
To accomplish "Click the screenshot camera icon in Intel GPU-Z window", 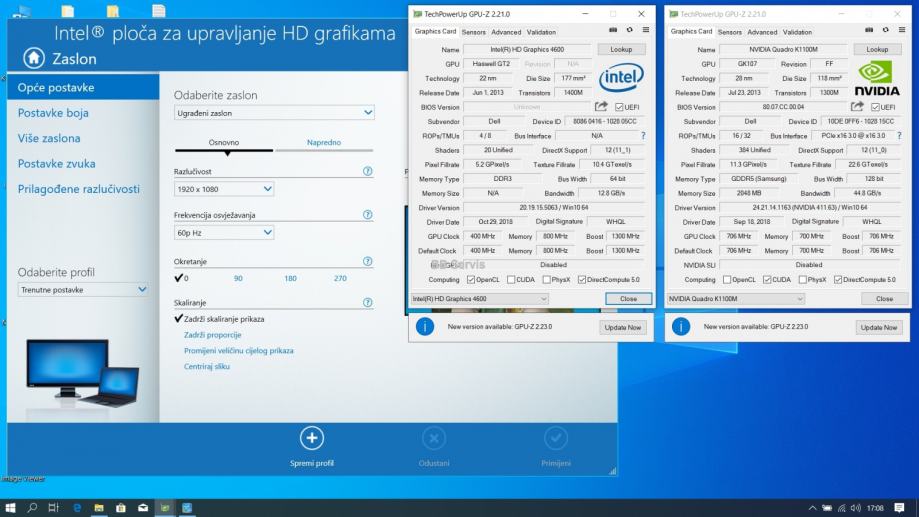I will click(615, 32).
